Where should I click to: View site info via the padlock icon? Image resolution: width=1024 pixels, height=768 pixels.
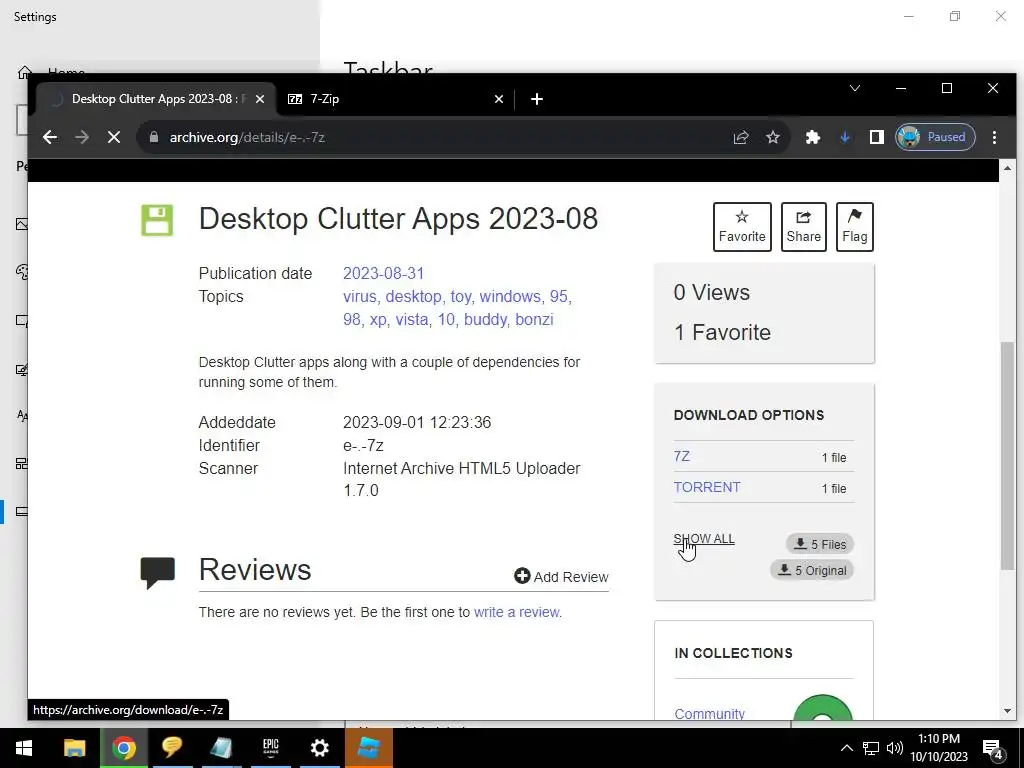pos(154,137)
